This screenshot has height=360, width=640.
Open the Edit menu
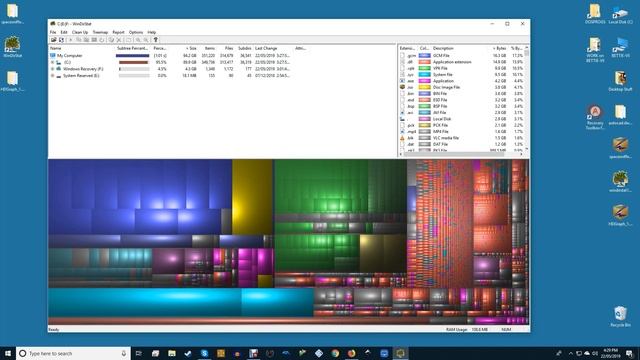64,32
